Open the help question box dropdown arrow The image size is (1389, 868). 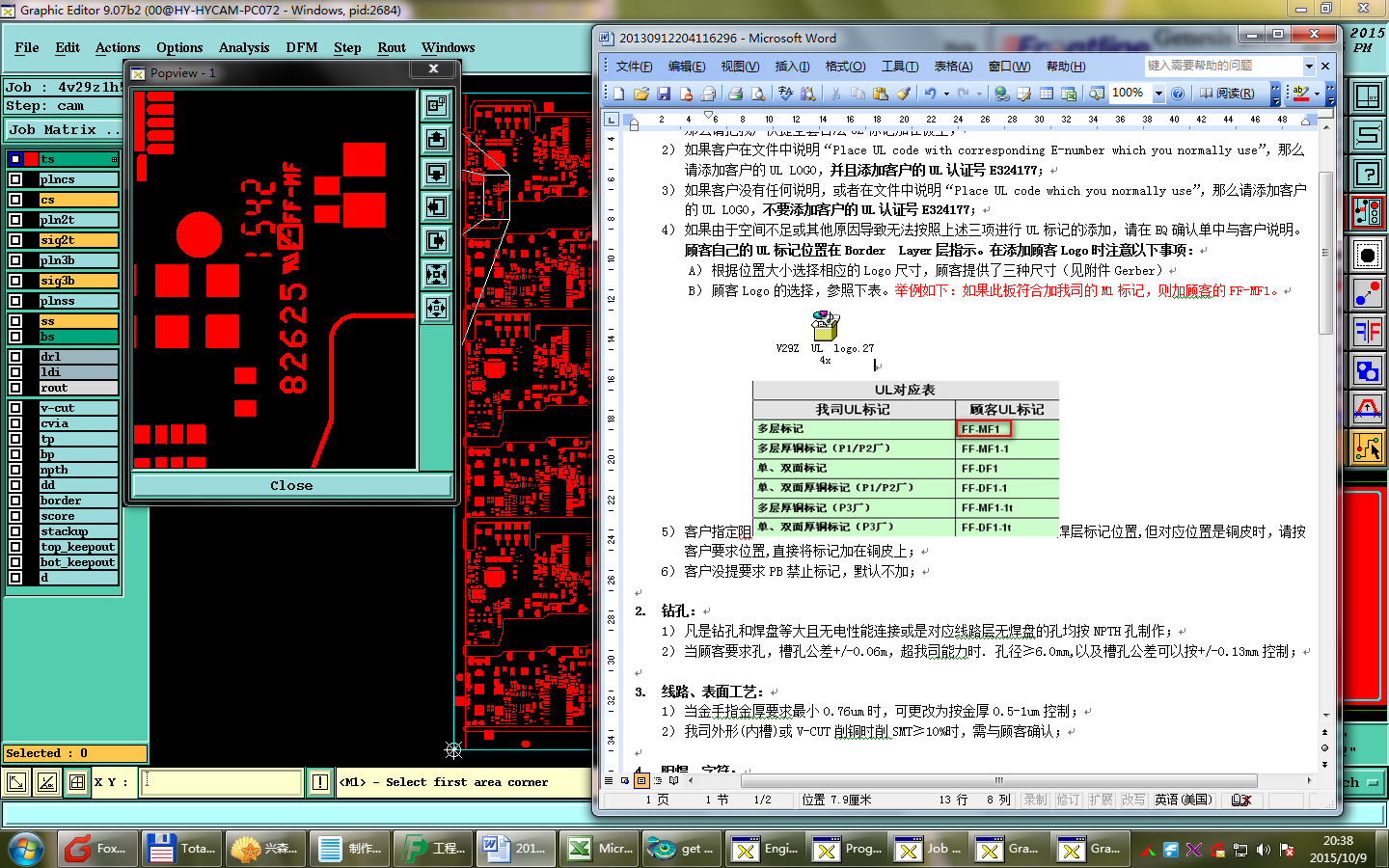pyautogui.click(x=1309, y=66)
